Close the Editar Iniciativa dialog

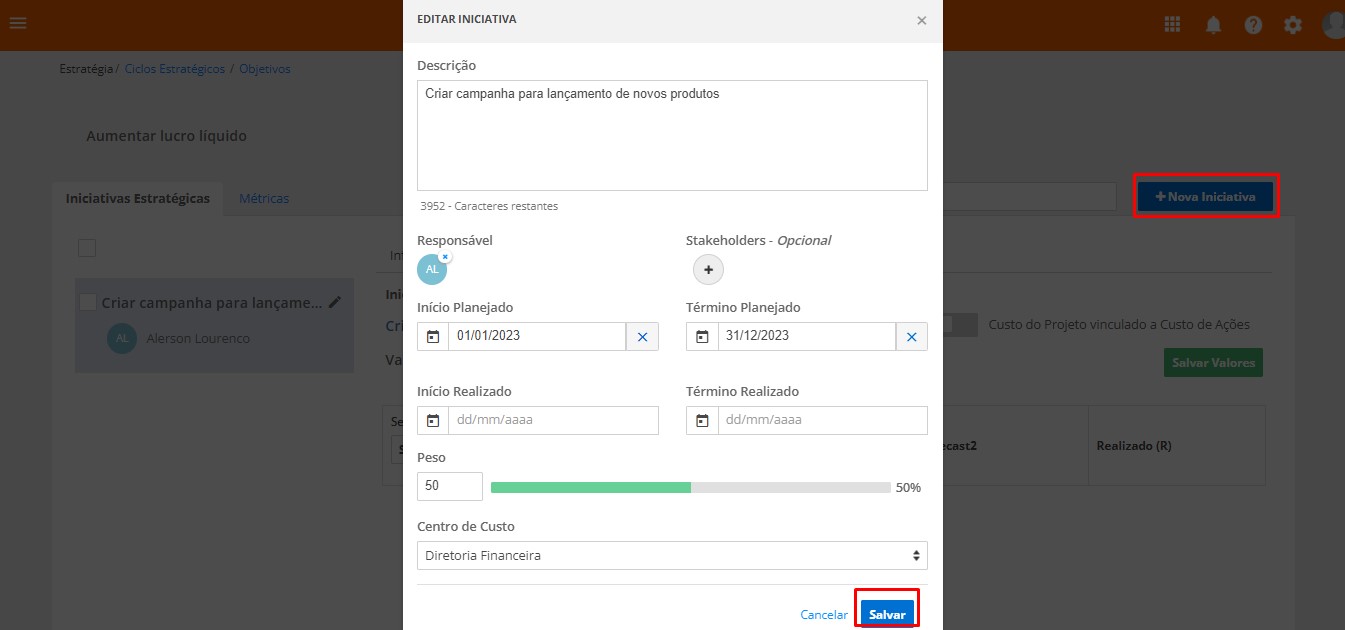(x=921, y=20)
